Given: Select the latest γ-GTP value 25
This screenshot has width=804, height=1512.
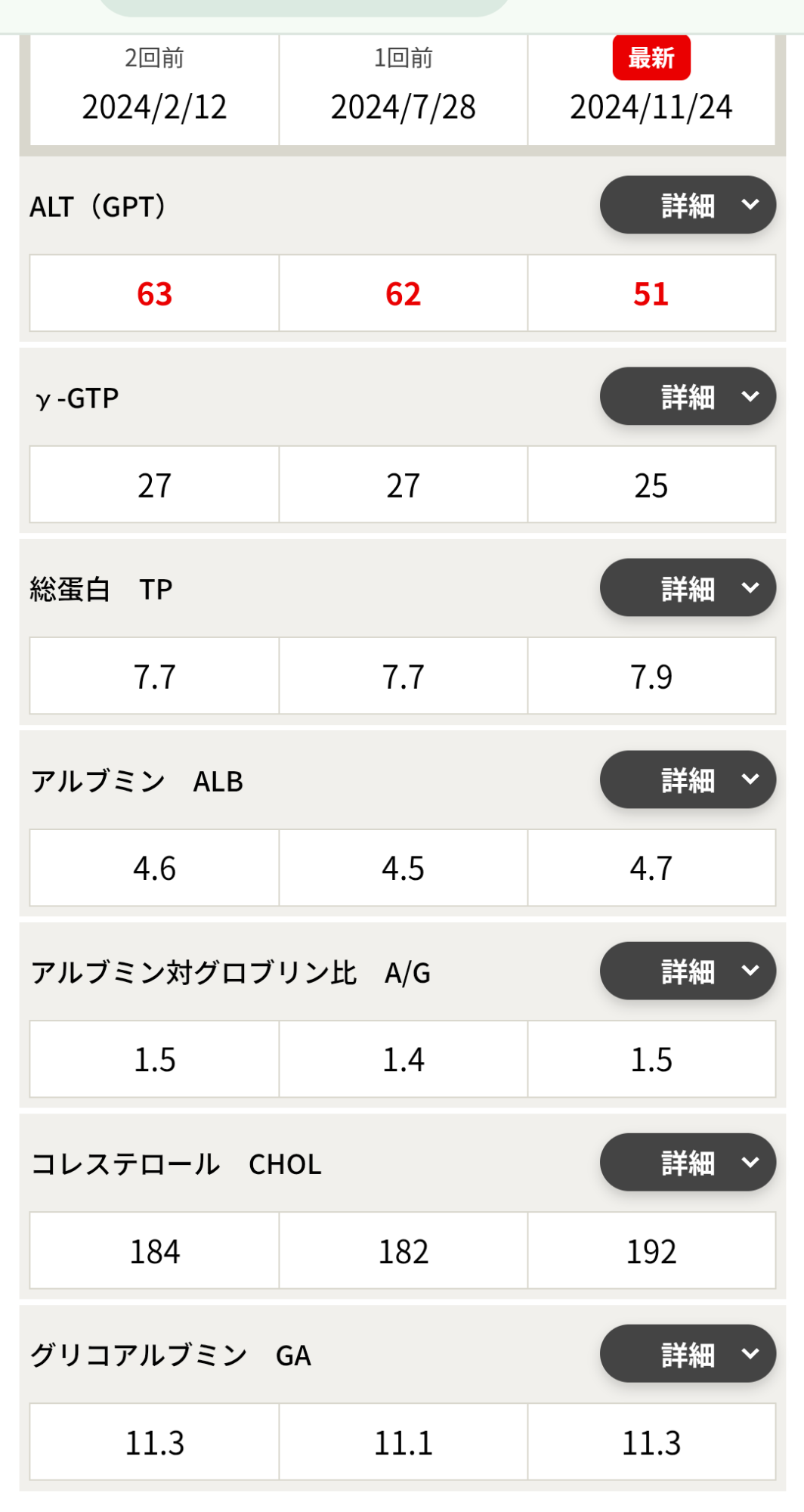Looking at the screenshot, I should pyautogui.click(x=651, y=485).
